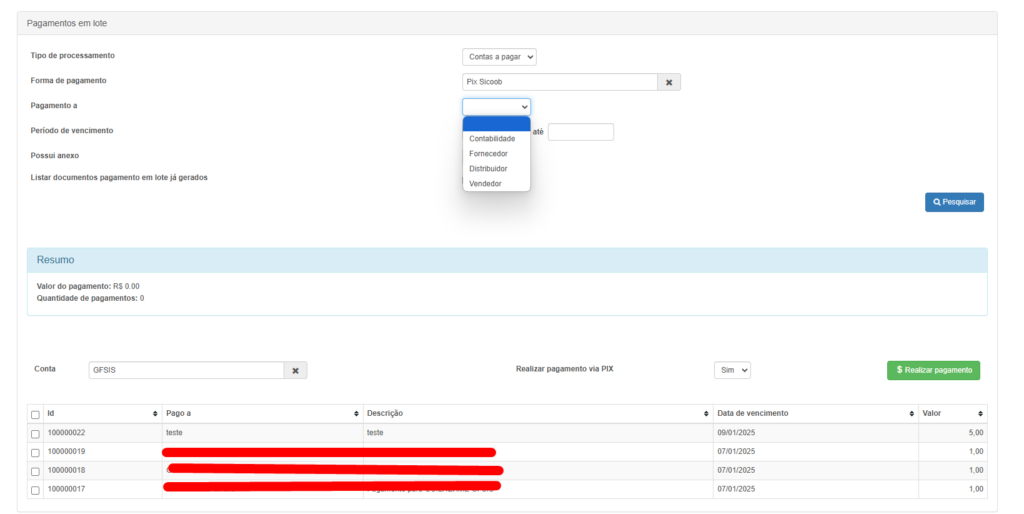The height and width of the screenshot is (514, 1024).
Task: Click the Pesquisar search button
Action: 954,202
